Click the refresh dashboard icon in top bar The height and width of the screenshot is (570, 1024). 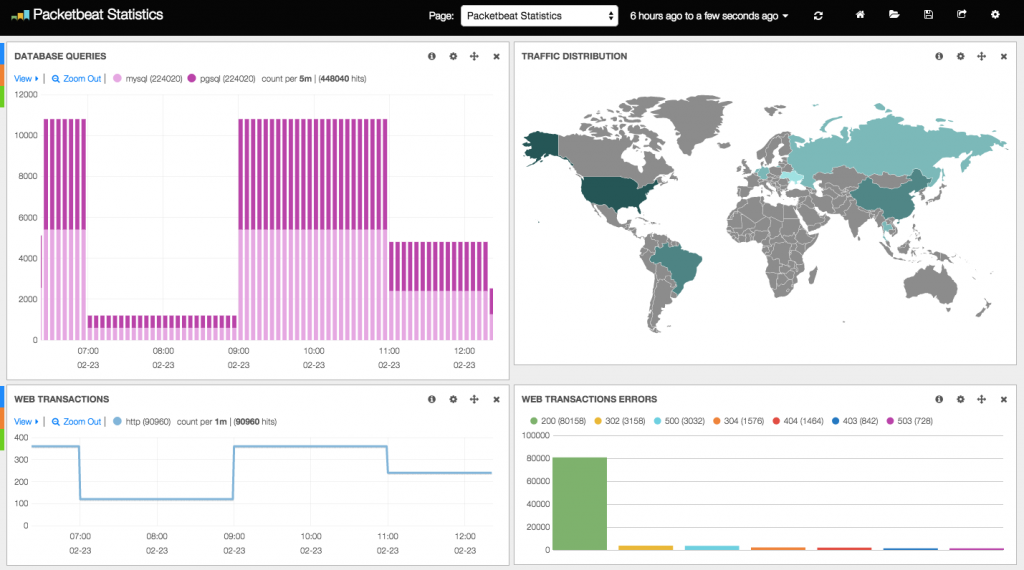pos(818,16)
